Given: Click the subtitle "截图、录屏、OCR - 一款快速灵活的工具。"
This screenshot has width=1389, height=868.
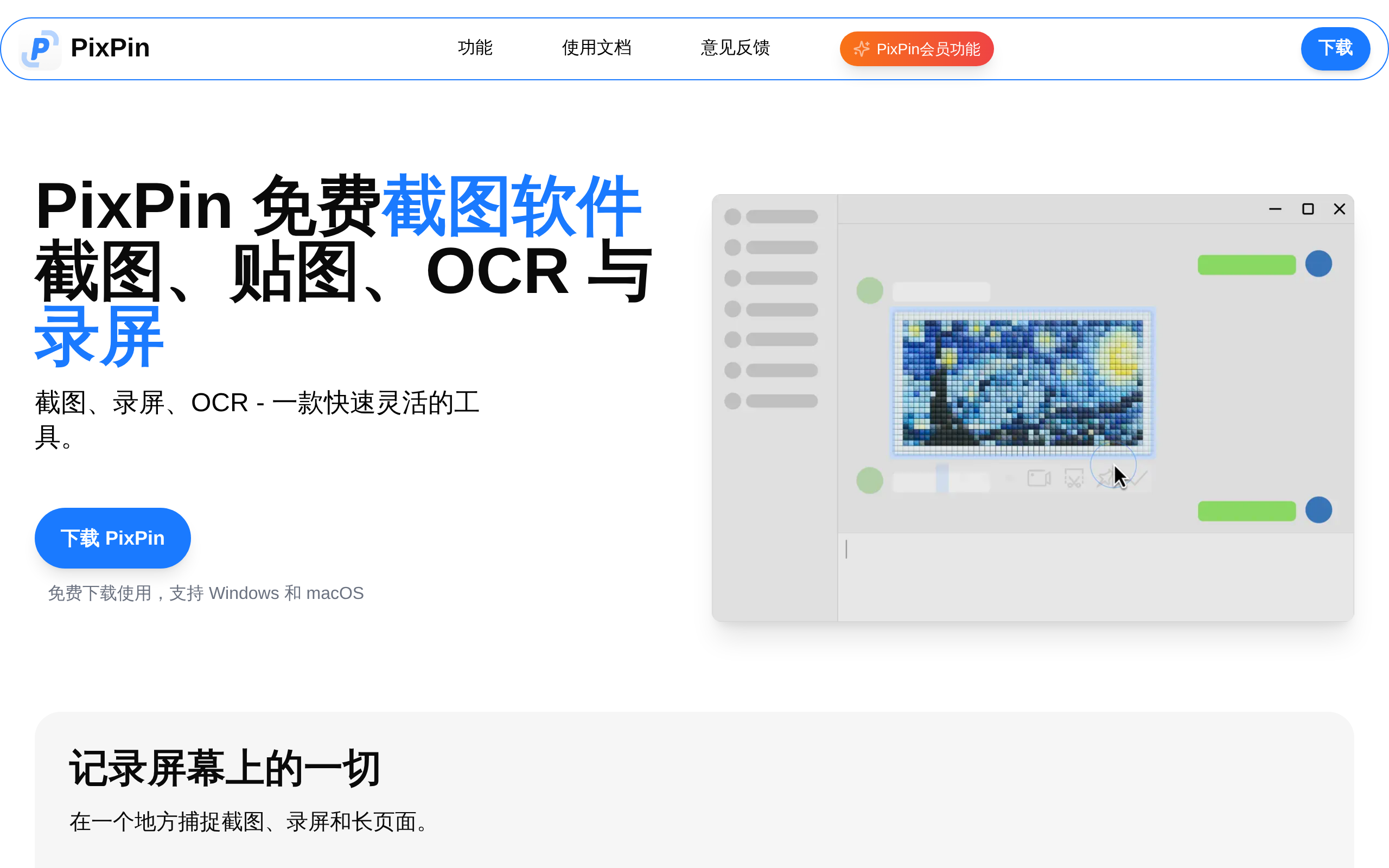Looking at the screenshot, I should (x=257, y=420).
